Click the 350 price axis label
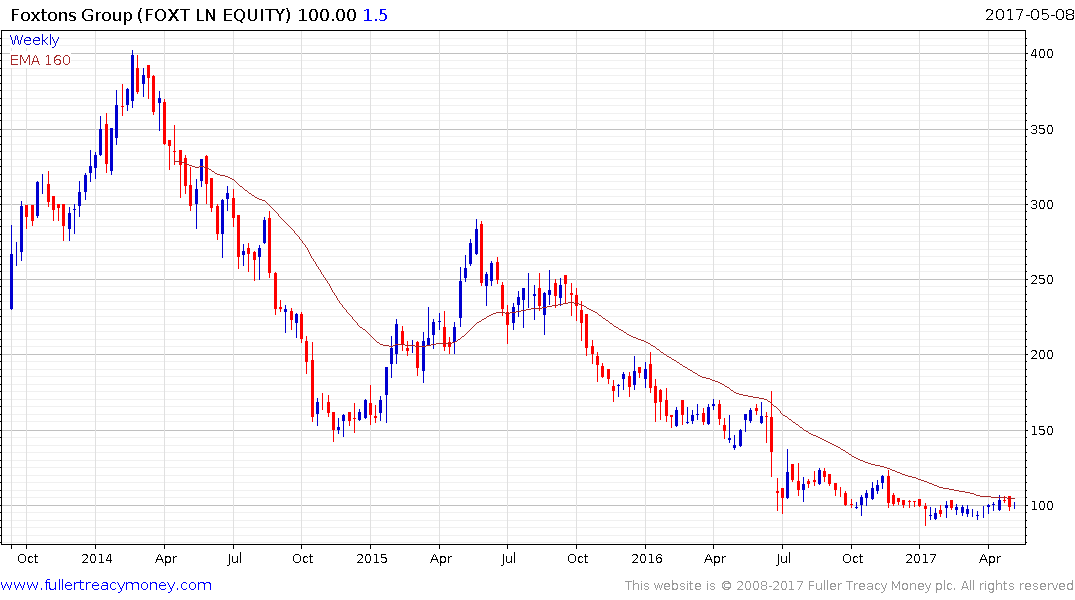This screenshot has height=600, width=1075. point(1042,130)
